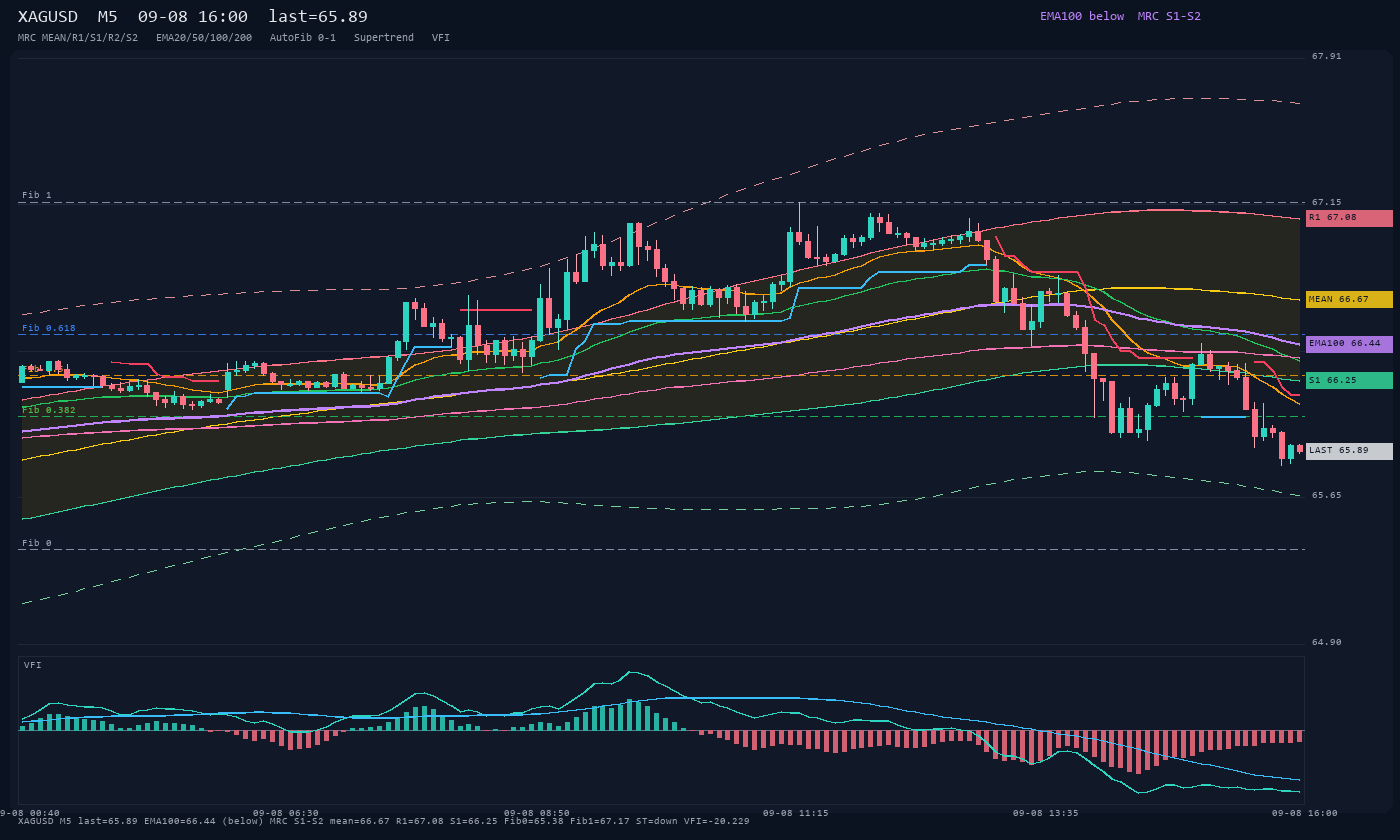Click the MEAN 66.67 price label
The height and width of the screenshot is (840, 1400).
[1349, 300]
